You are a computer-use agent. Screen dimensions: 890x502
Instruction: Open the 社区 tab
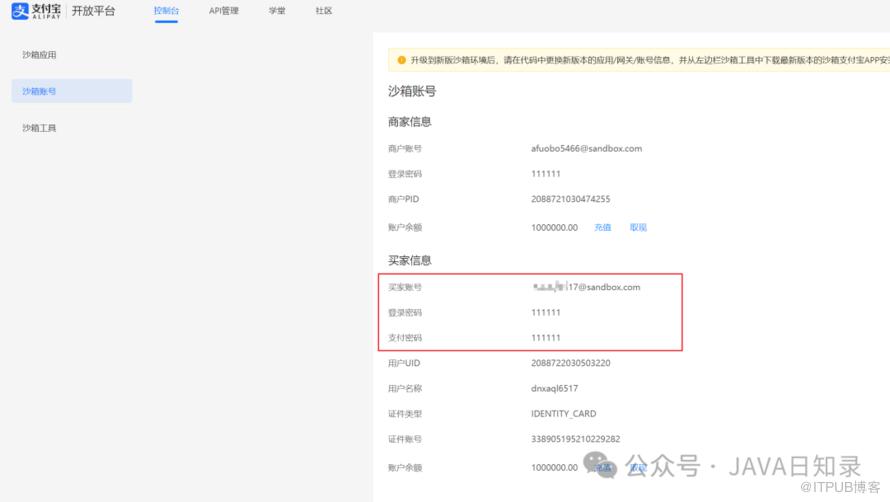(324, 11)
